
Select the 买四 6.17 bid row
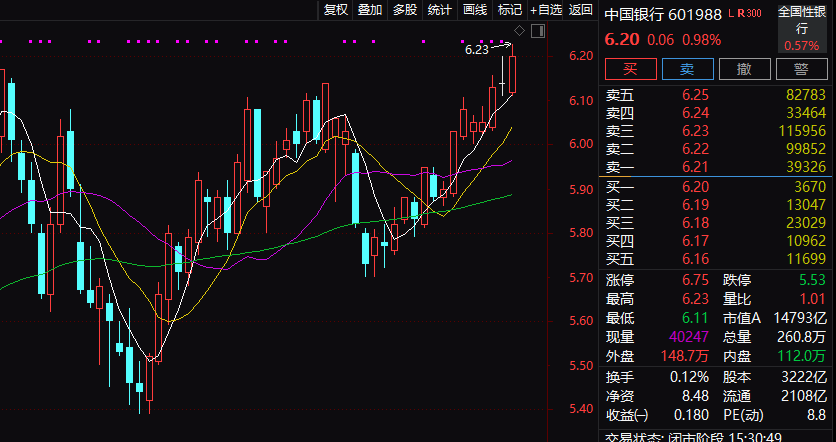(x=716, y=241)
